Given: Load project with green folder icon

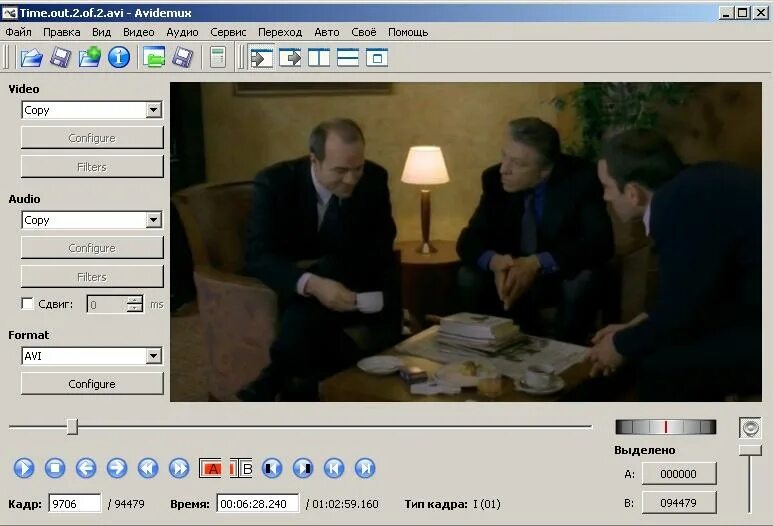Looking at the screenshot, I should coord(154,57).
